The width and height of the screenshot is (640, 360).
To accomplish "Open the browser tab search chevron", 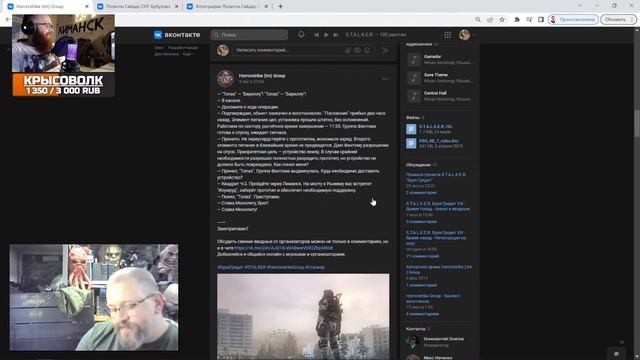I will 580,6.
